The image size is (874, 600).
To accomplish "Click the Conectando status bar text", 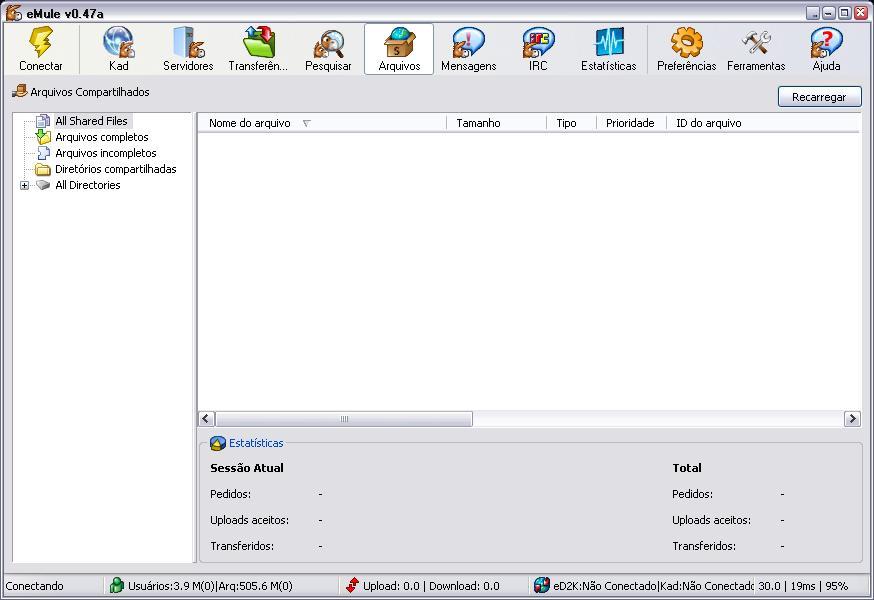I will pos(35,586).
